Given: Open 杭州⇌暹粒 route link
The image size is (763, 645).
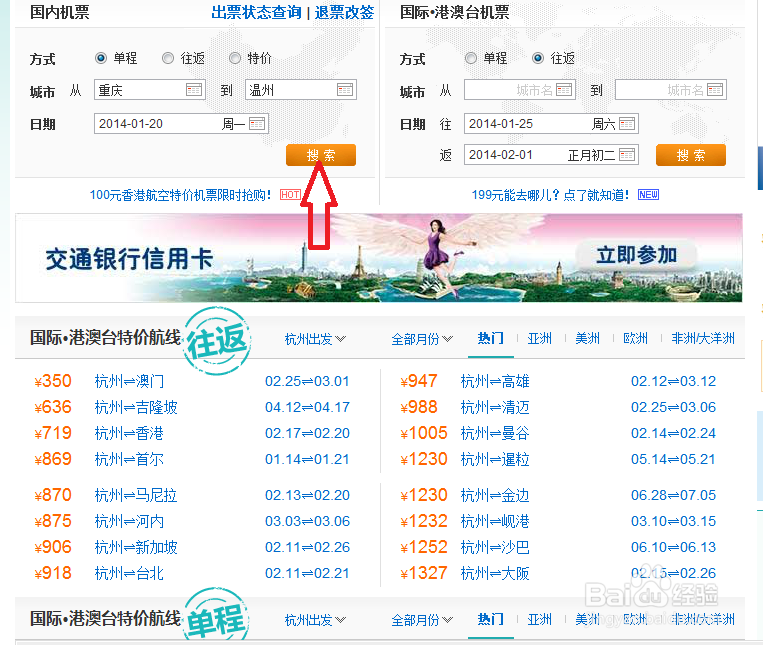Looking at the screenshot, I should (x=495, y=459).
